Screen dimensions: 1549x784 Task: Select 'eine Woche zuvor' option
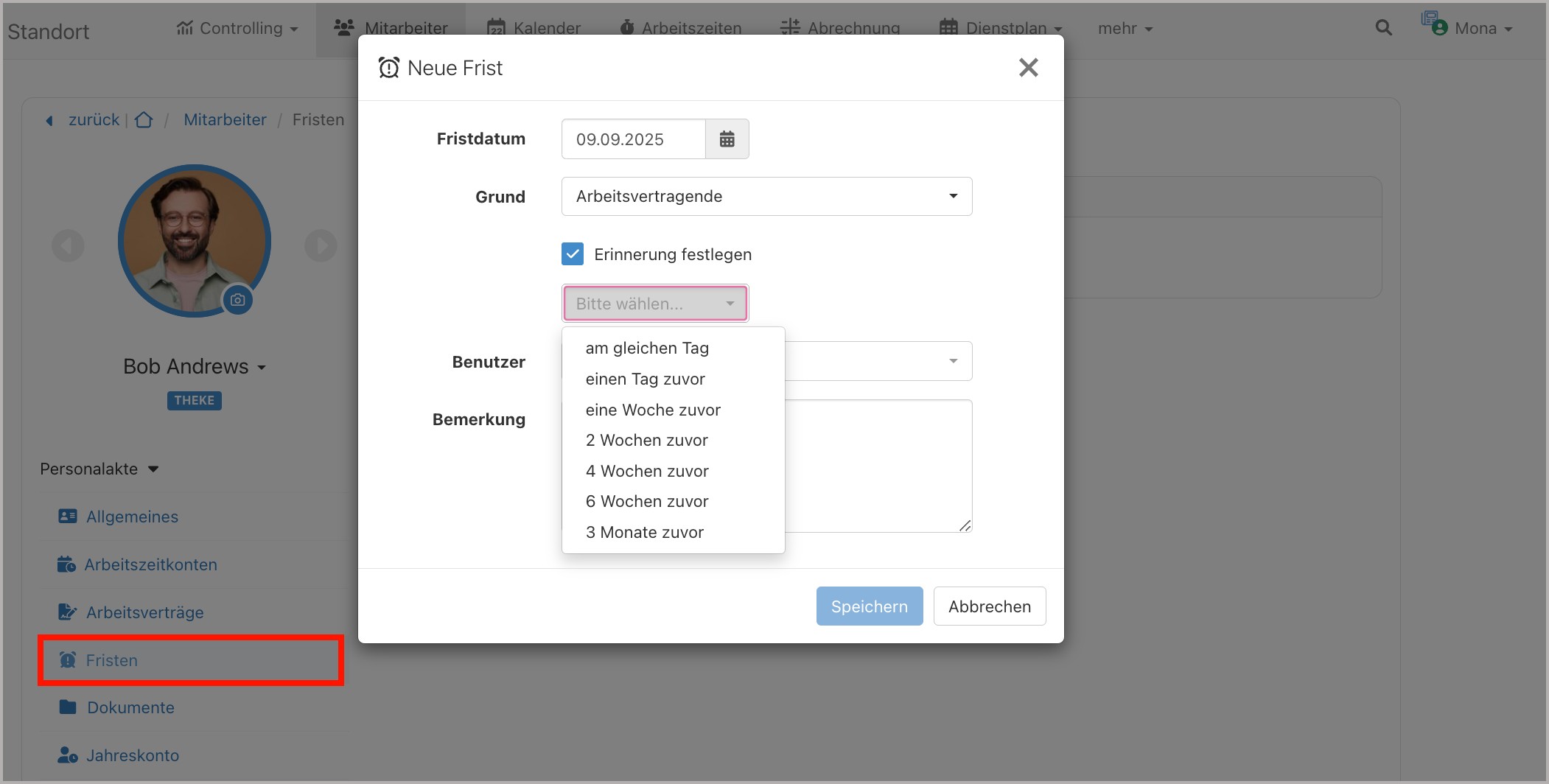coord(653,410)
